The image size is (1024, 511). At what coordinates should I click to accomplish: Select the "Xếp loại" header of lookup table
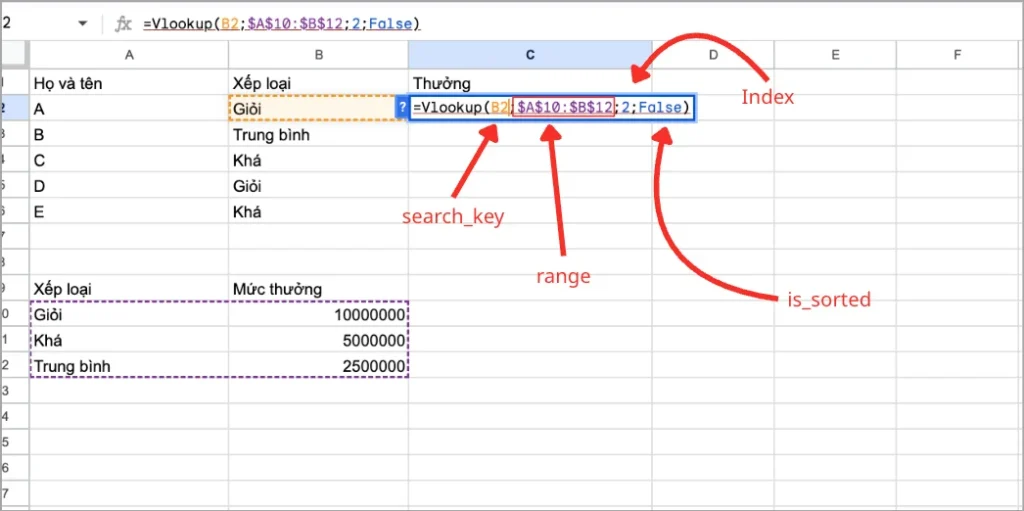(x=129, y=288)
